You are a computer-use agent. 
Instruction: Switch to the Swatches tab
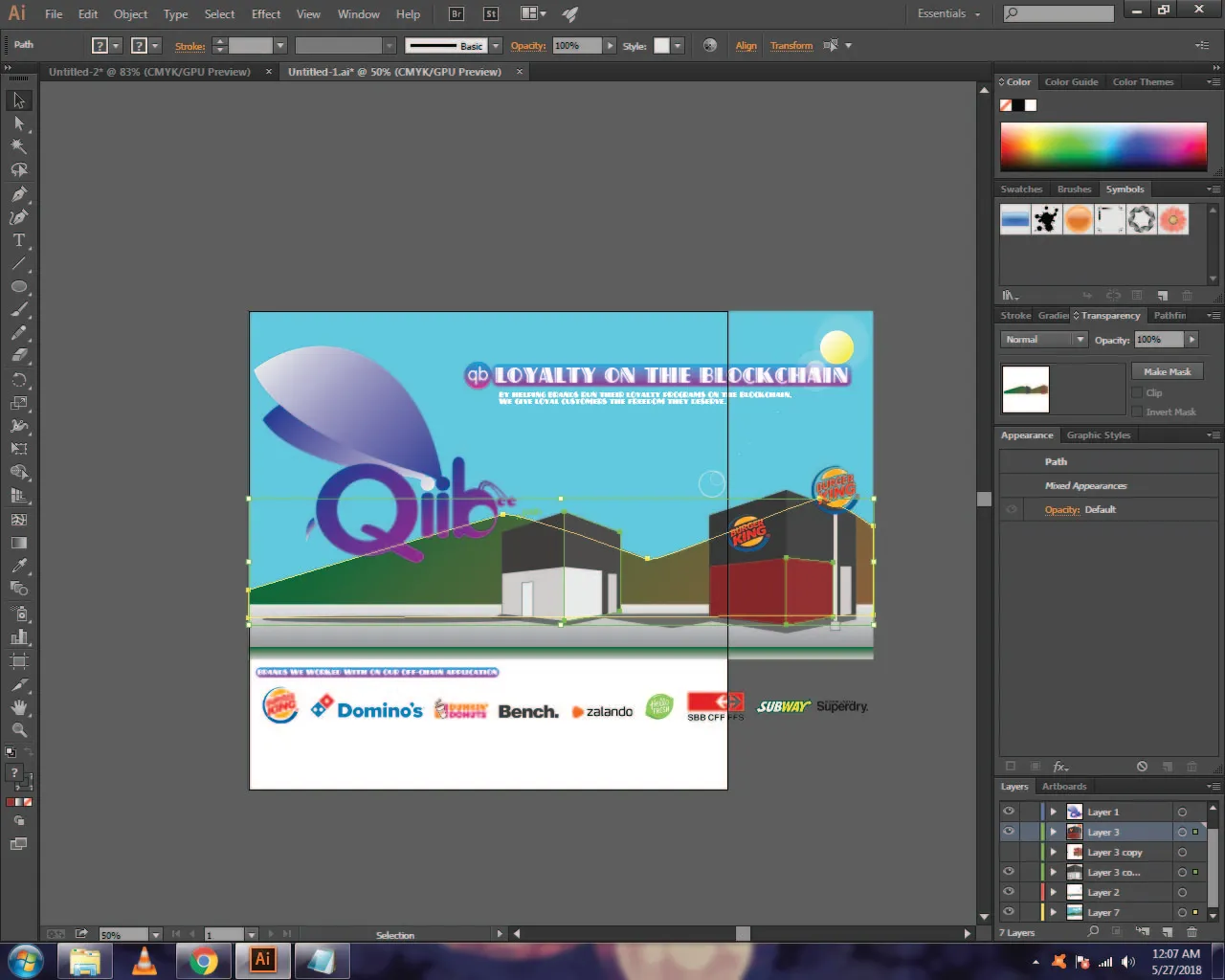tap(1021, 189)
